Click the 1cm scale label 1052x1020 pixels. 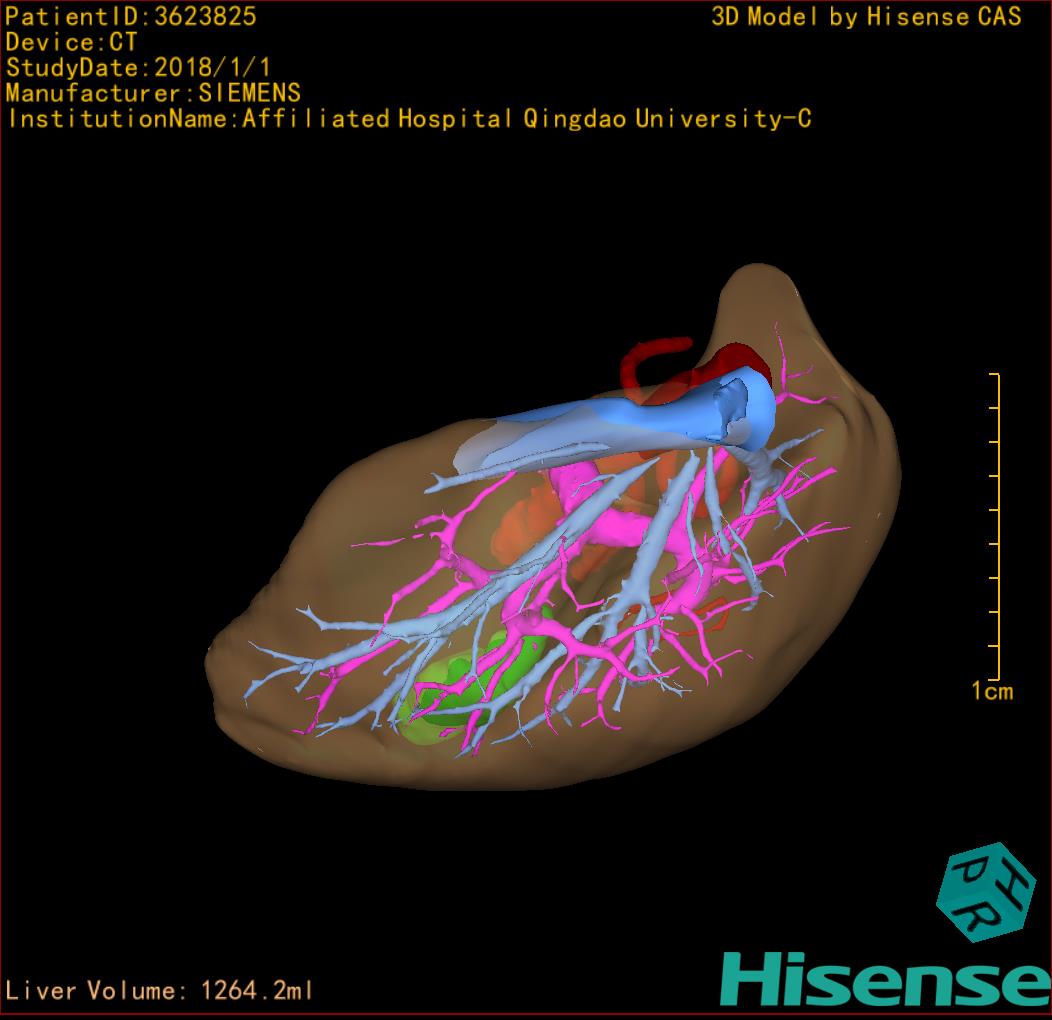[x=992, y=691]
